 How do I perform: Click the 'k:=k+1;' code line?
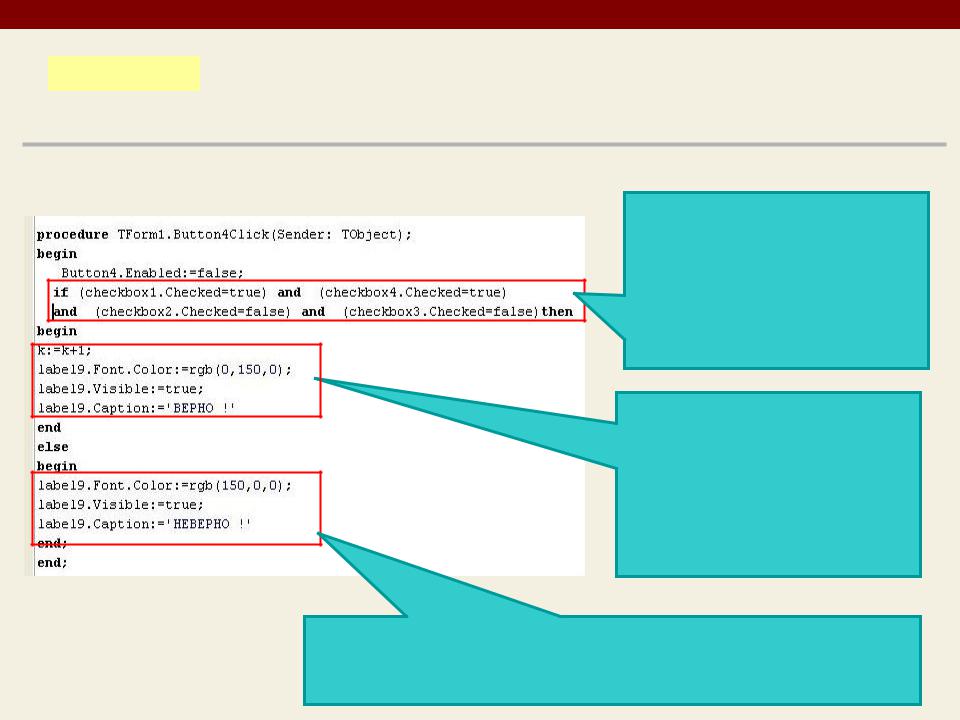click(x=65, y=350)
